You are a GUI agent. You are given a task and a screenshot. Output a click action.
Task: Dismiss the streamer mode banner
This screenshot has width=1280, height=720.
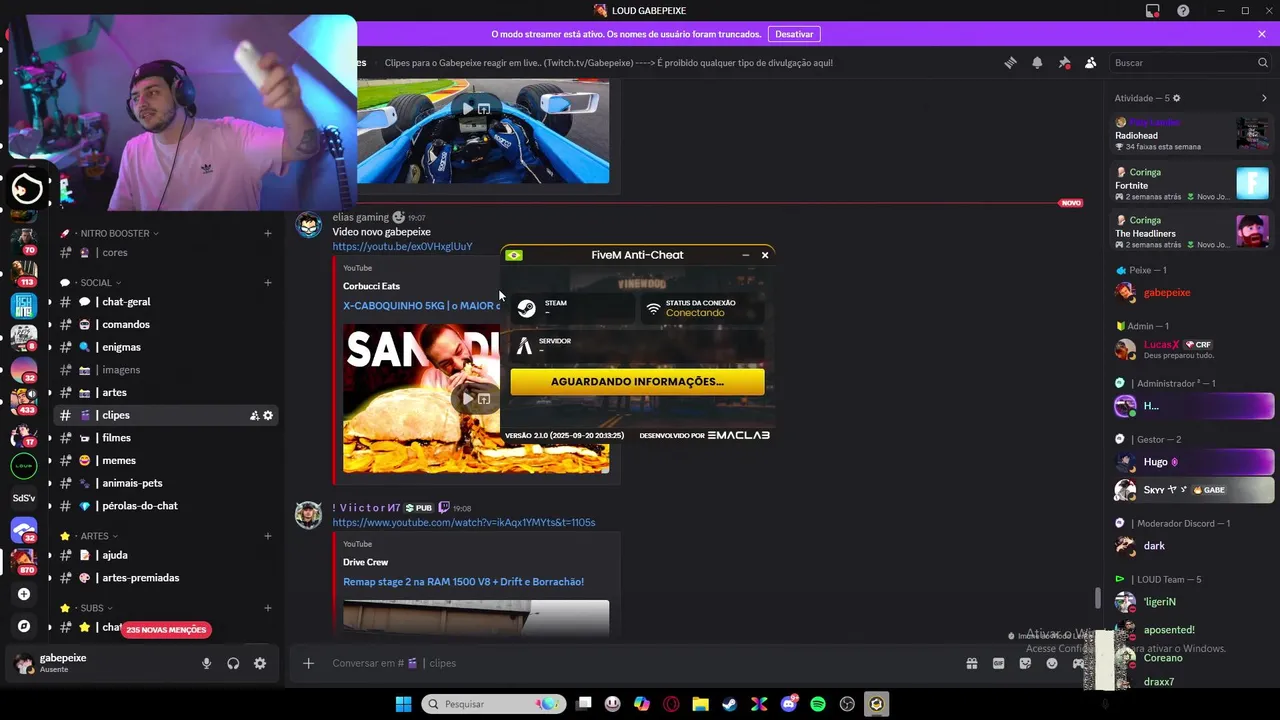(1262, 34)
